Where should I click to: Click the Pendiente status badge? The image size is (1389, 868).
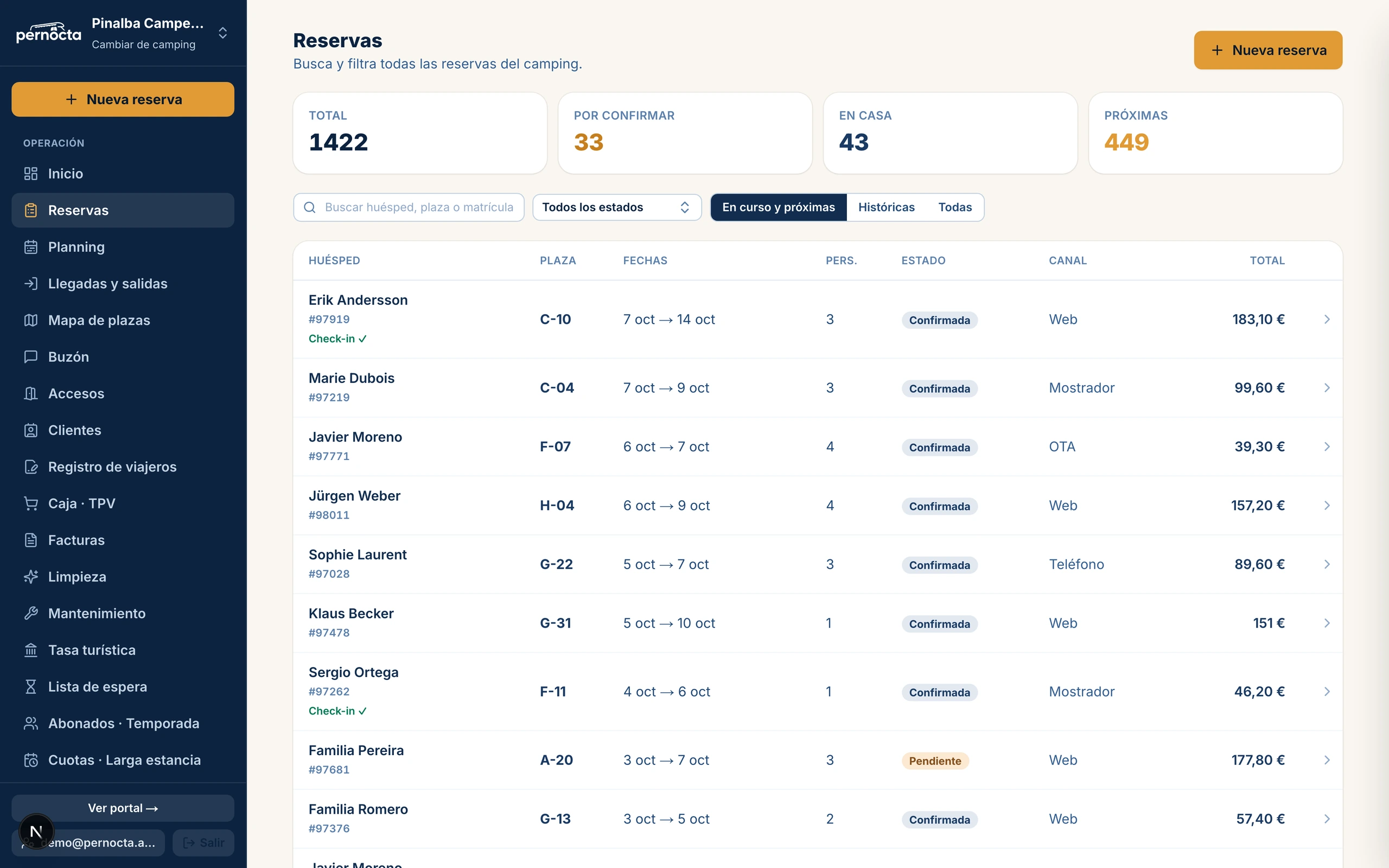click(935, 761)
